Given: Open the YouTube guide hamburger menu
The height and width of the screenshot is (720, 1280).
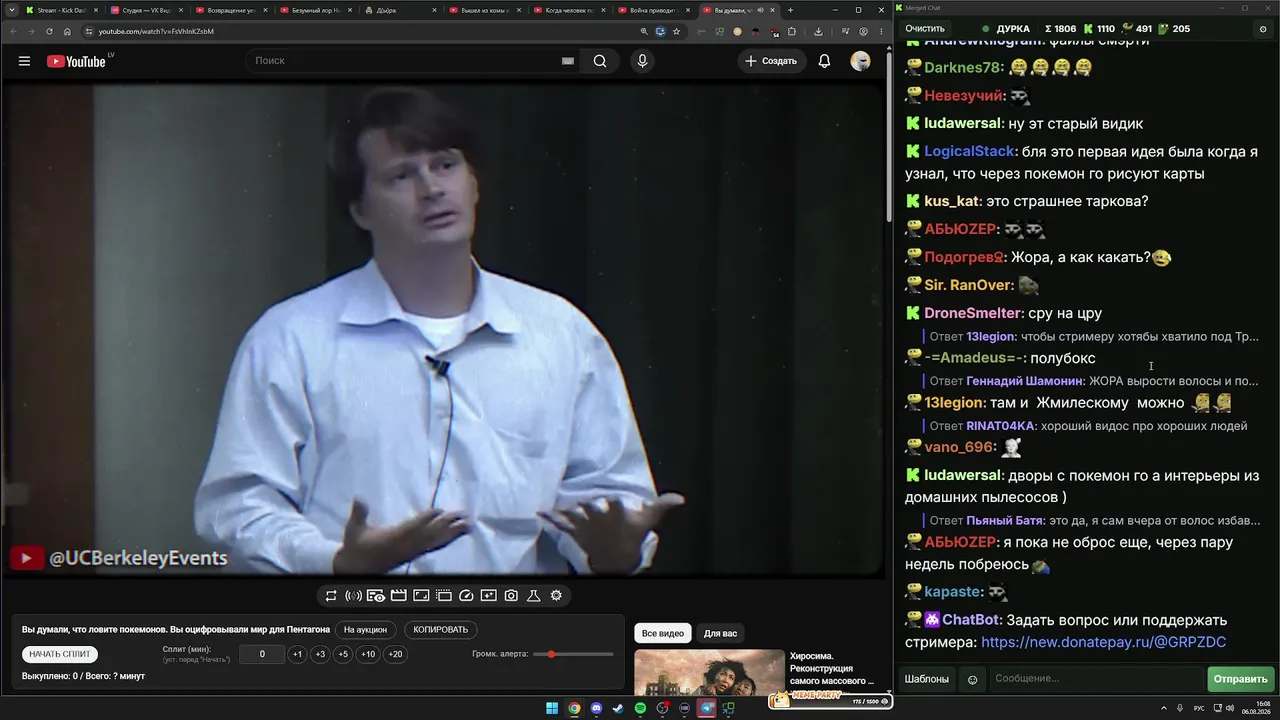Looking at the screenshot, I should coord(24,61).
